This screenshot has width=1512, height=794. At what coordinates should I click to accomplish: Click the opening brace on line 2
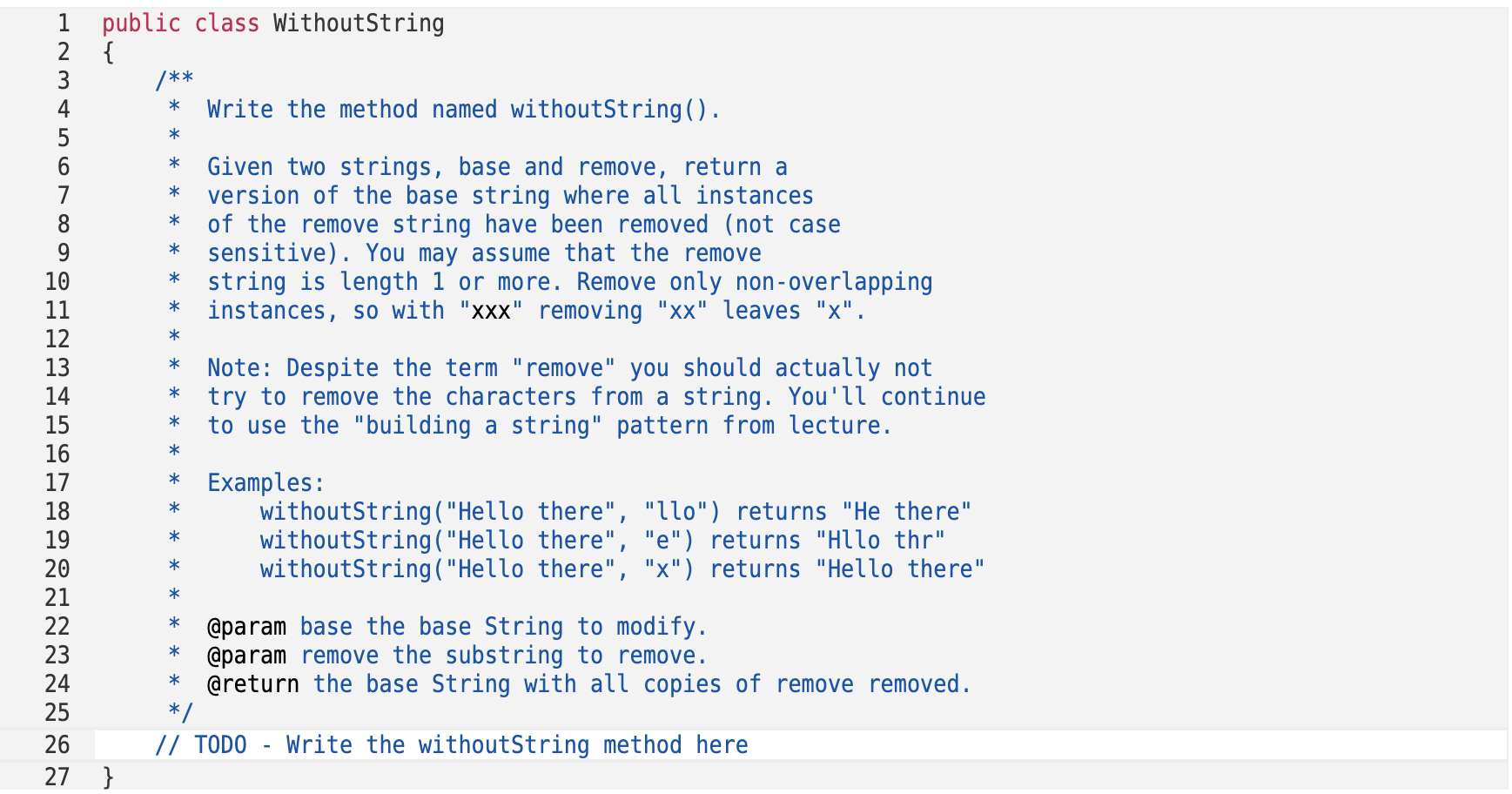108,53
